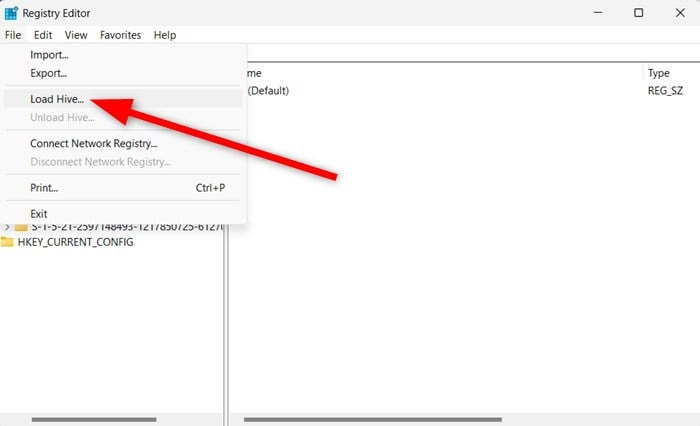Choose Exit from the File menu
700x426 pixels.
tap(123, 214)
